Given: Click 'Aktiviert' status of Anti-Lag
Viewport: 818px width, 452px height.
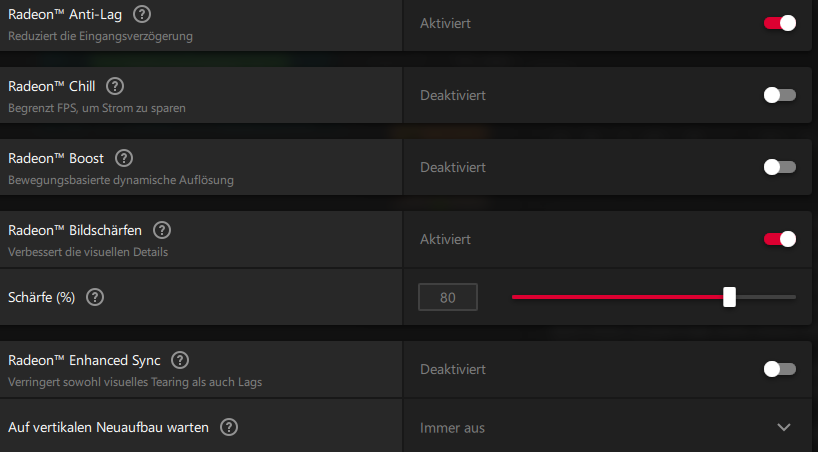Looking at the screenshot, I should (x=446, y=23).
